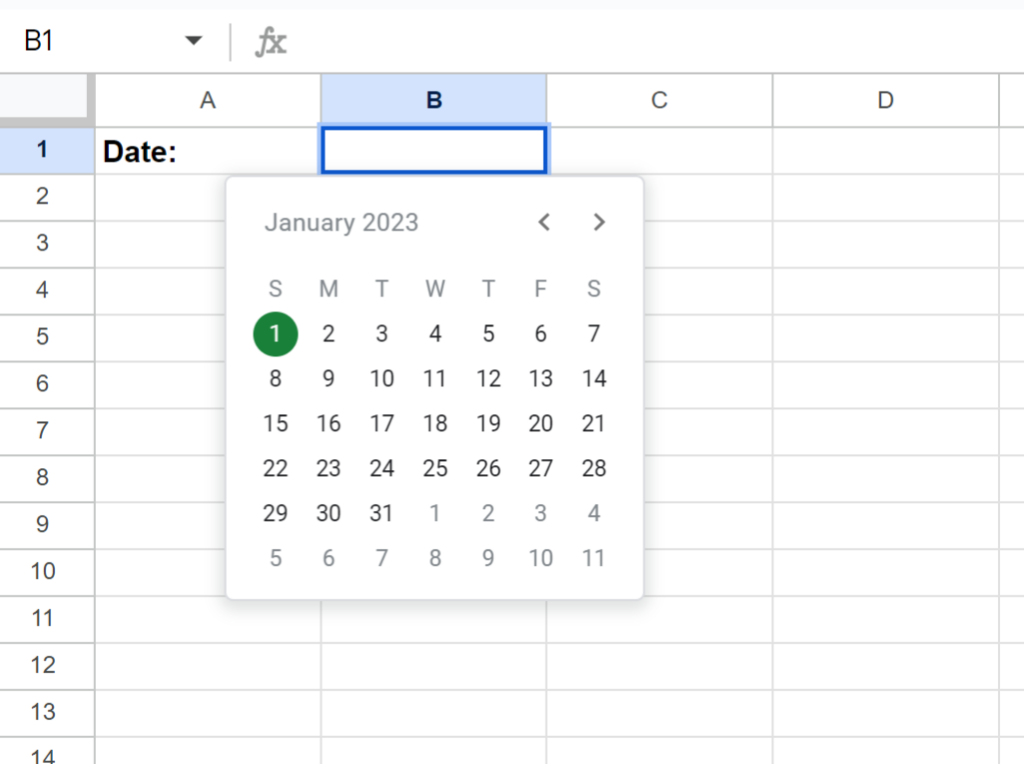Select column A header
This screenshot has height=764, width=1024.
(208, 100)
